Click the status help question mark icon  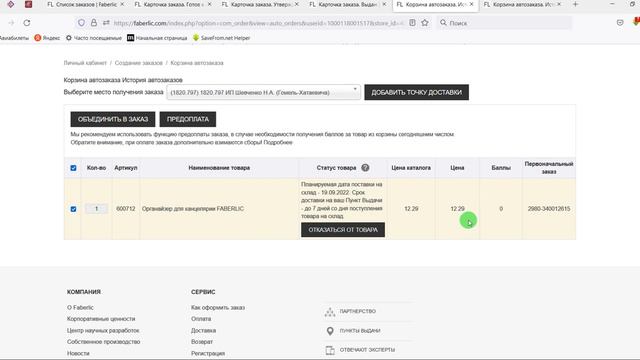click(365, 168)
